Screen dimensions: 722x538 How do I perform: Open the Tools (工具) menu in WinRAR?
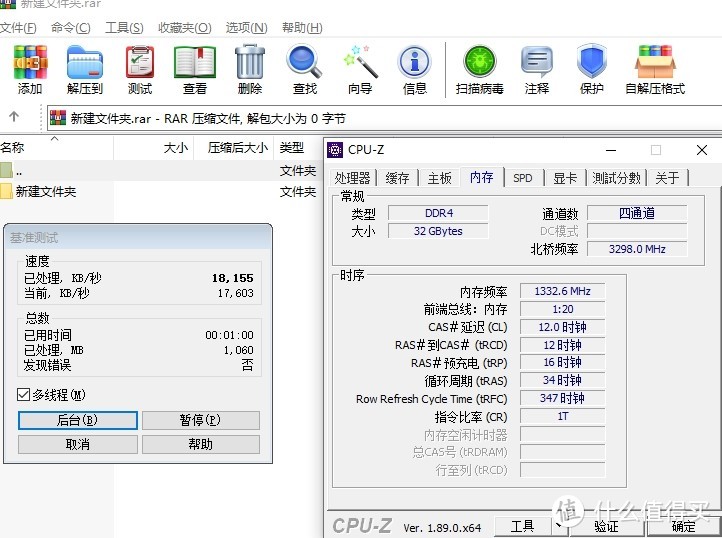(x=124, y=28)
